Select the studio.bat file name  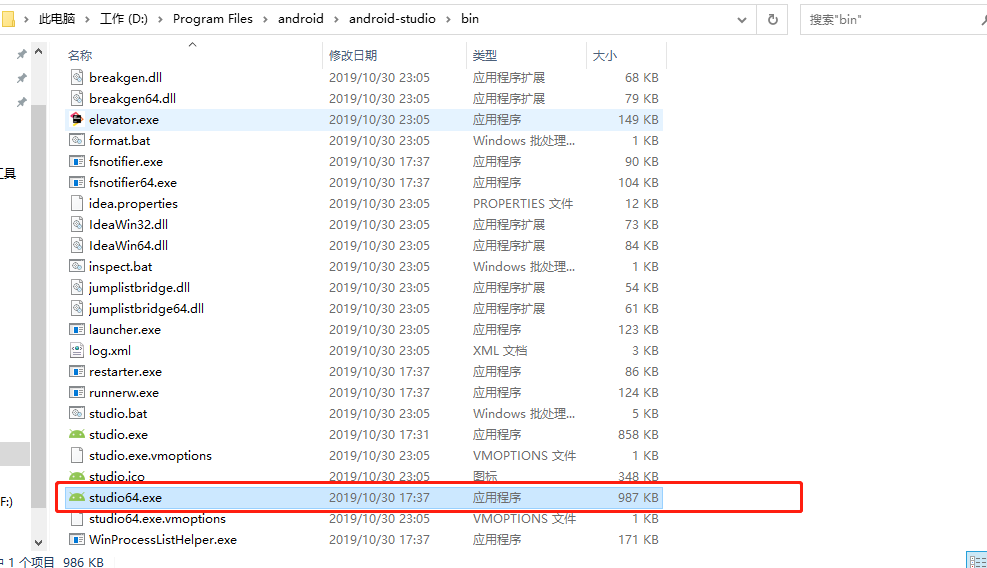(118, 413)
